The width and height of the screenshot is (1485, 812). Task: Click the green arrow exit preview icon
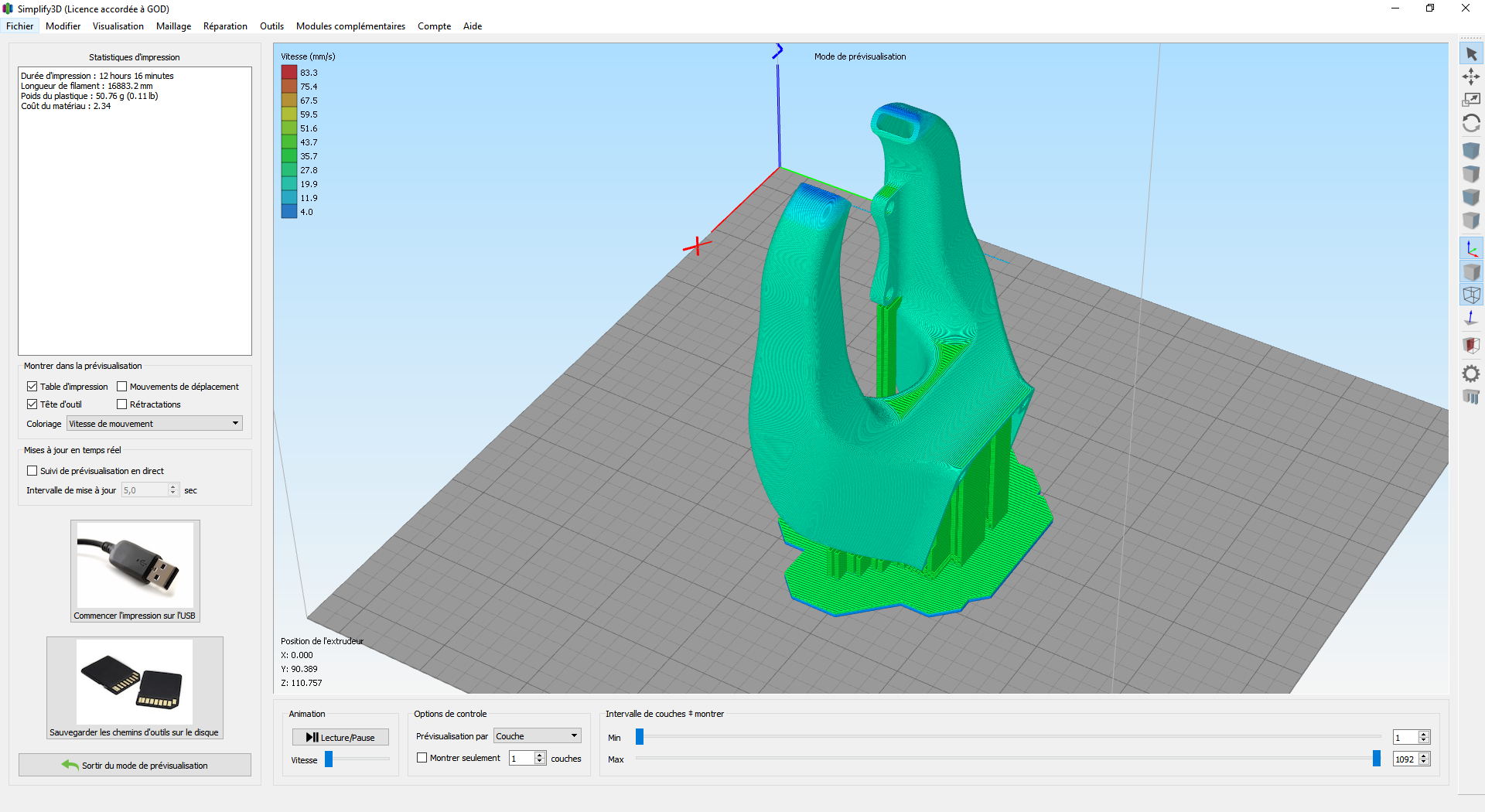click(70, 765)
